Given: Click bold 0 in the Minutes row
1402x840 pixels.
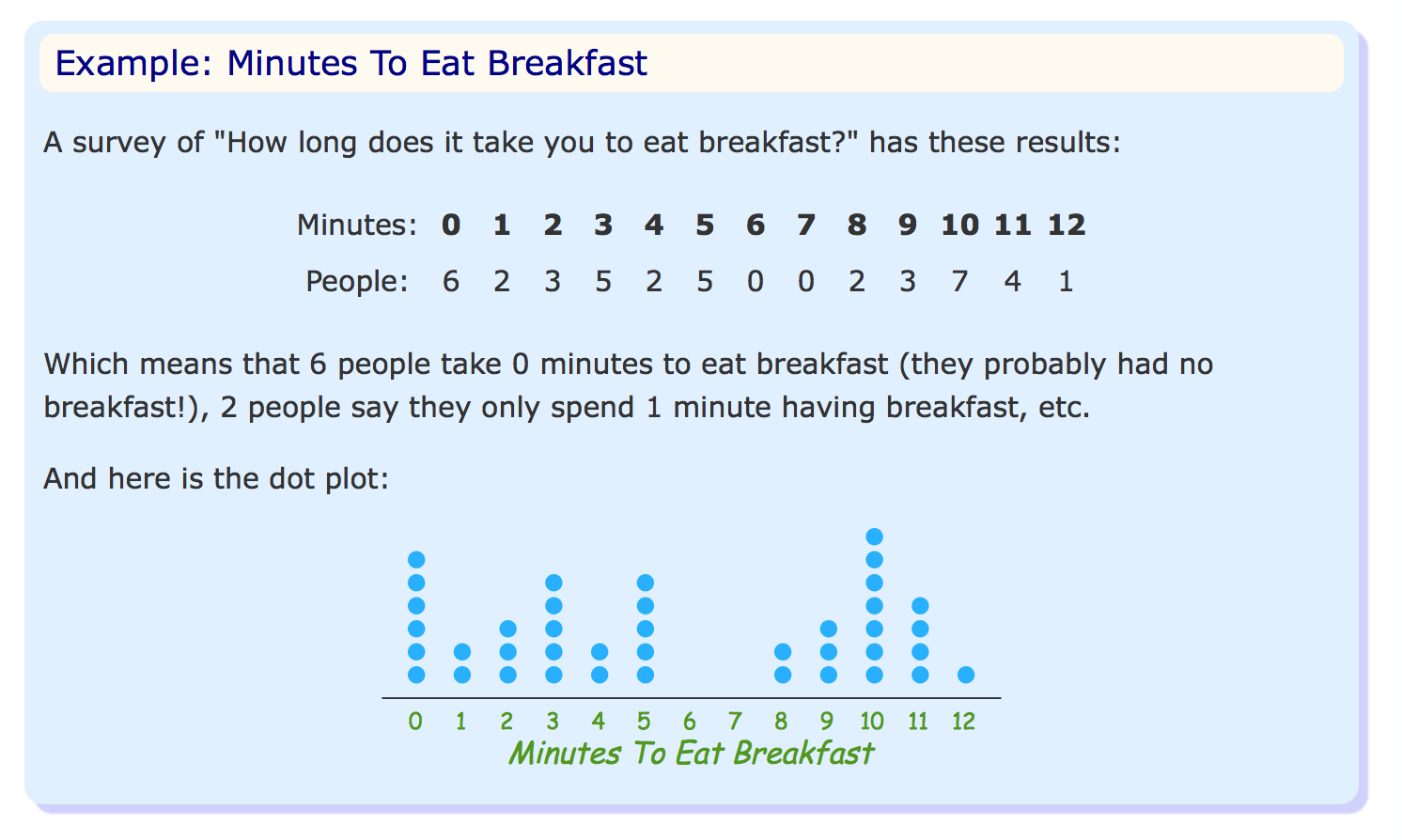Looking at the screenshot, I should (451, 226).
